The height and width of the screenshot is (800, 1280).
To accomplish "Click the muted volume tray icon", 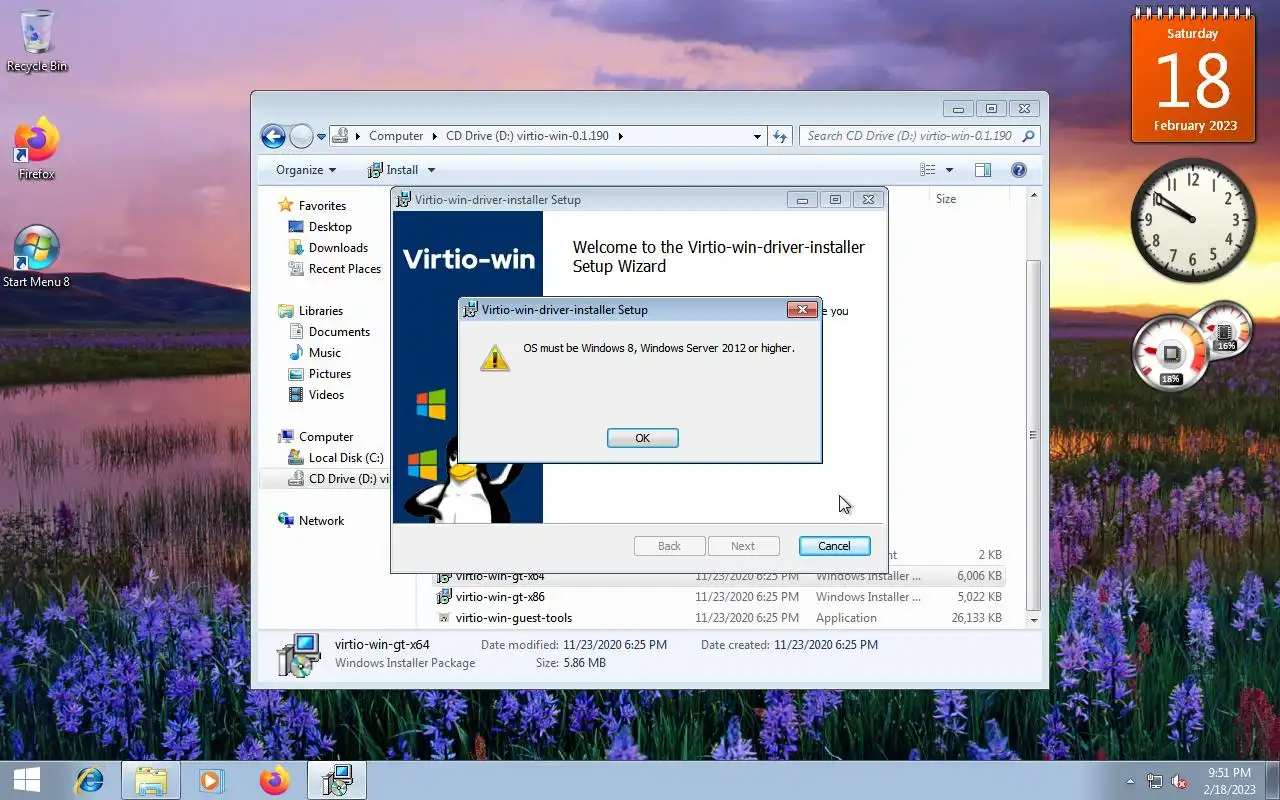I will tap(1179, 781).
